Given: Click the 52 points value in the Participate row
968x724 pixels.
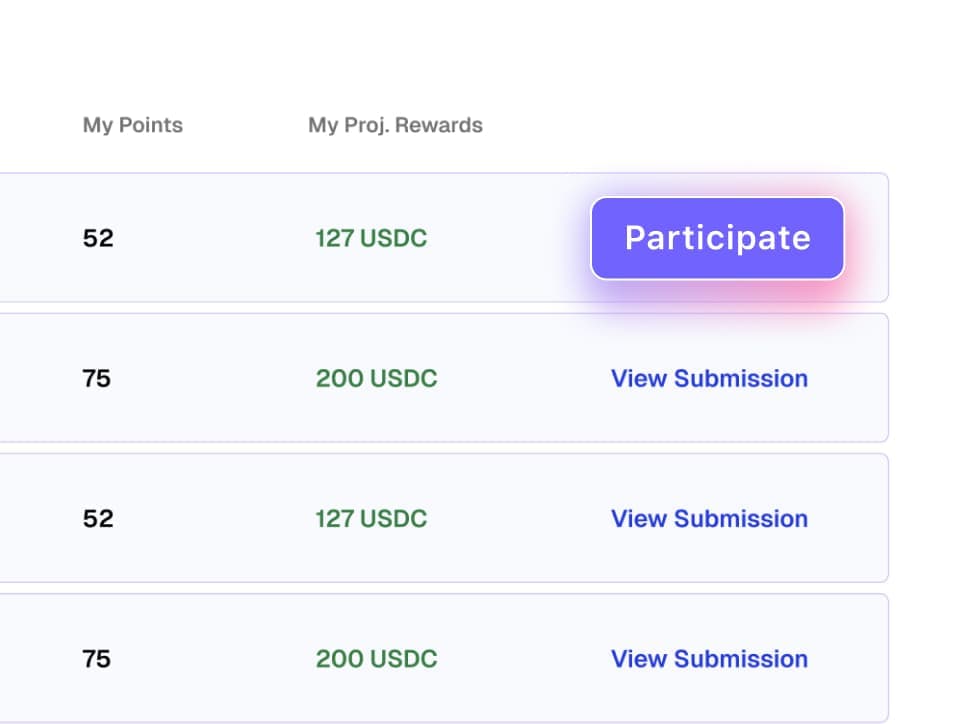Looking at the screenshot, I should pos(98,239).
